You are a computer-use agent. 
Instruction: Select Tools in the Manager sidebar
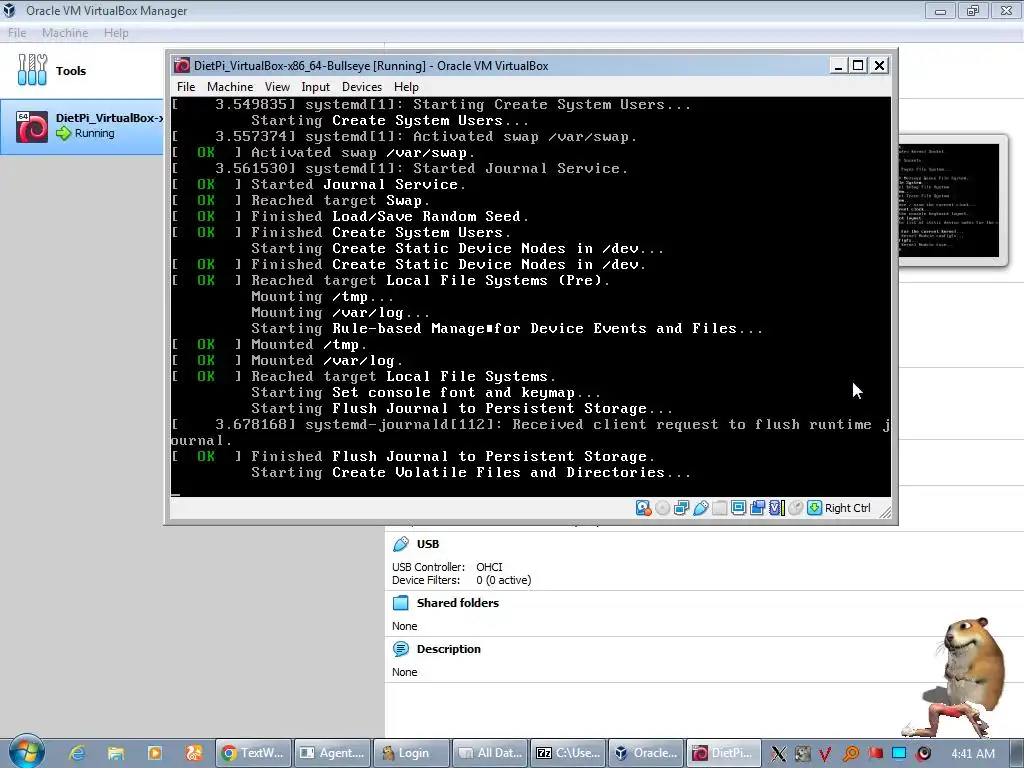click(x=82, y=71)
